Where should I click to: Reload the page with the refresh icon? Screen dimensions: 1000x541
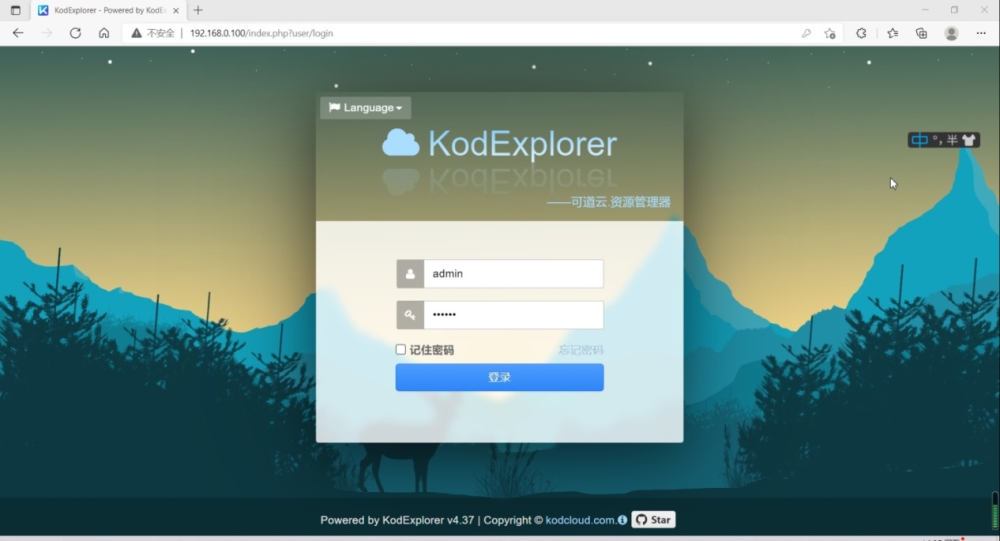[75, 33]
